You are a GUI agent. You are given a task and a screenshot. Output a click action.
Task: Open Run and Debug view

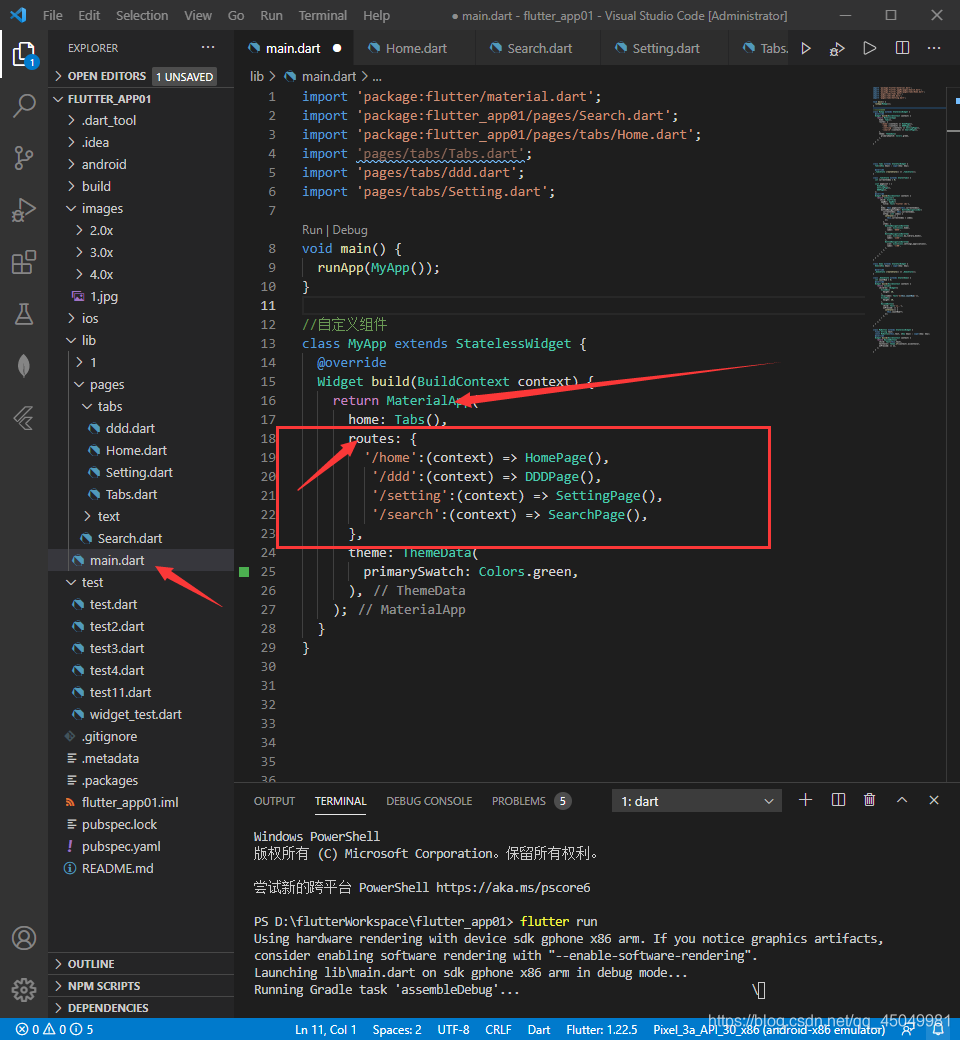point(24,210)
